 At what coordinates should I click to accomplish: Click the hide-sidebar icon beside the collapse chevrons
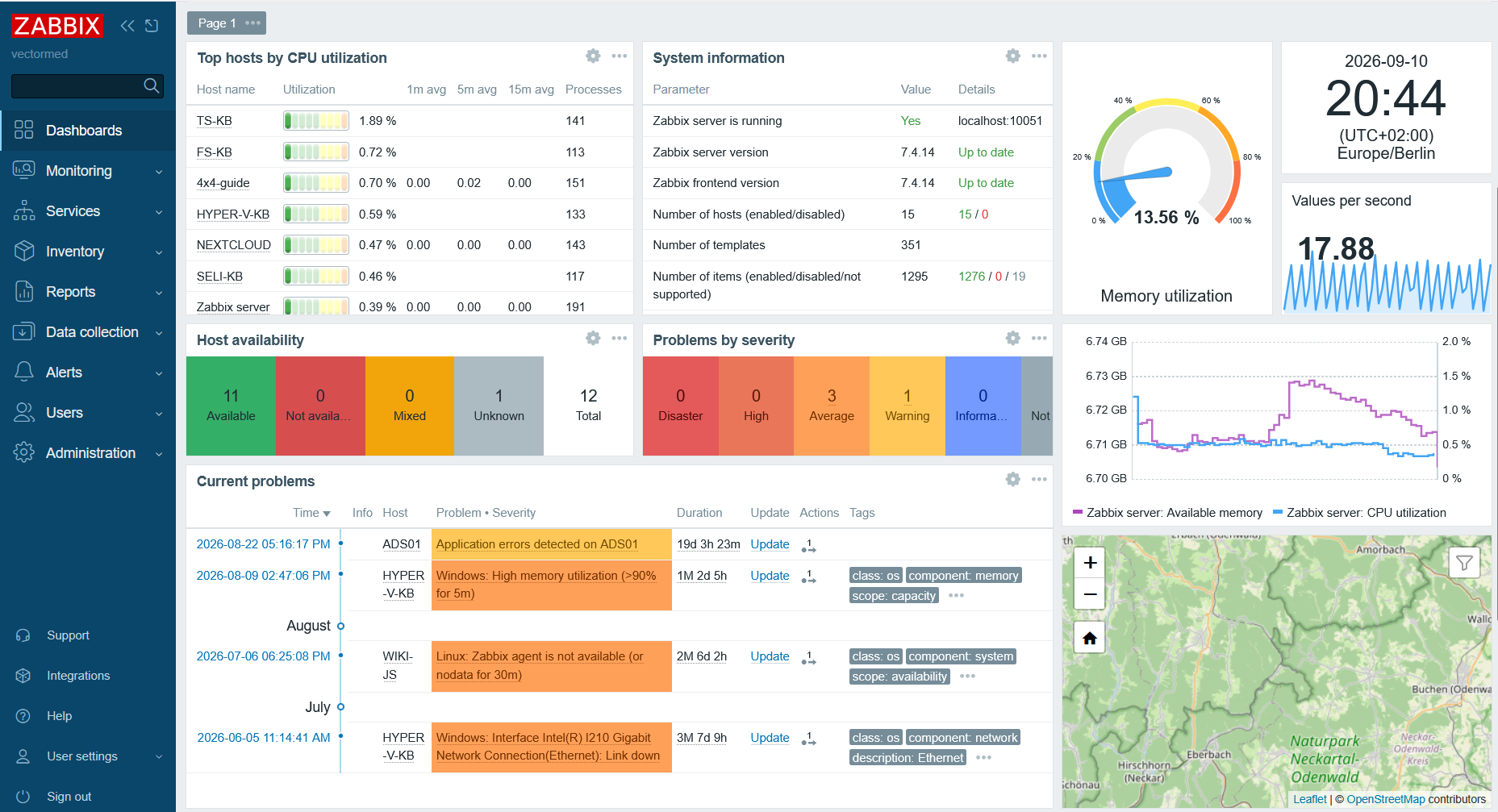152,26
